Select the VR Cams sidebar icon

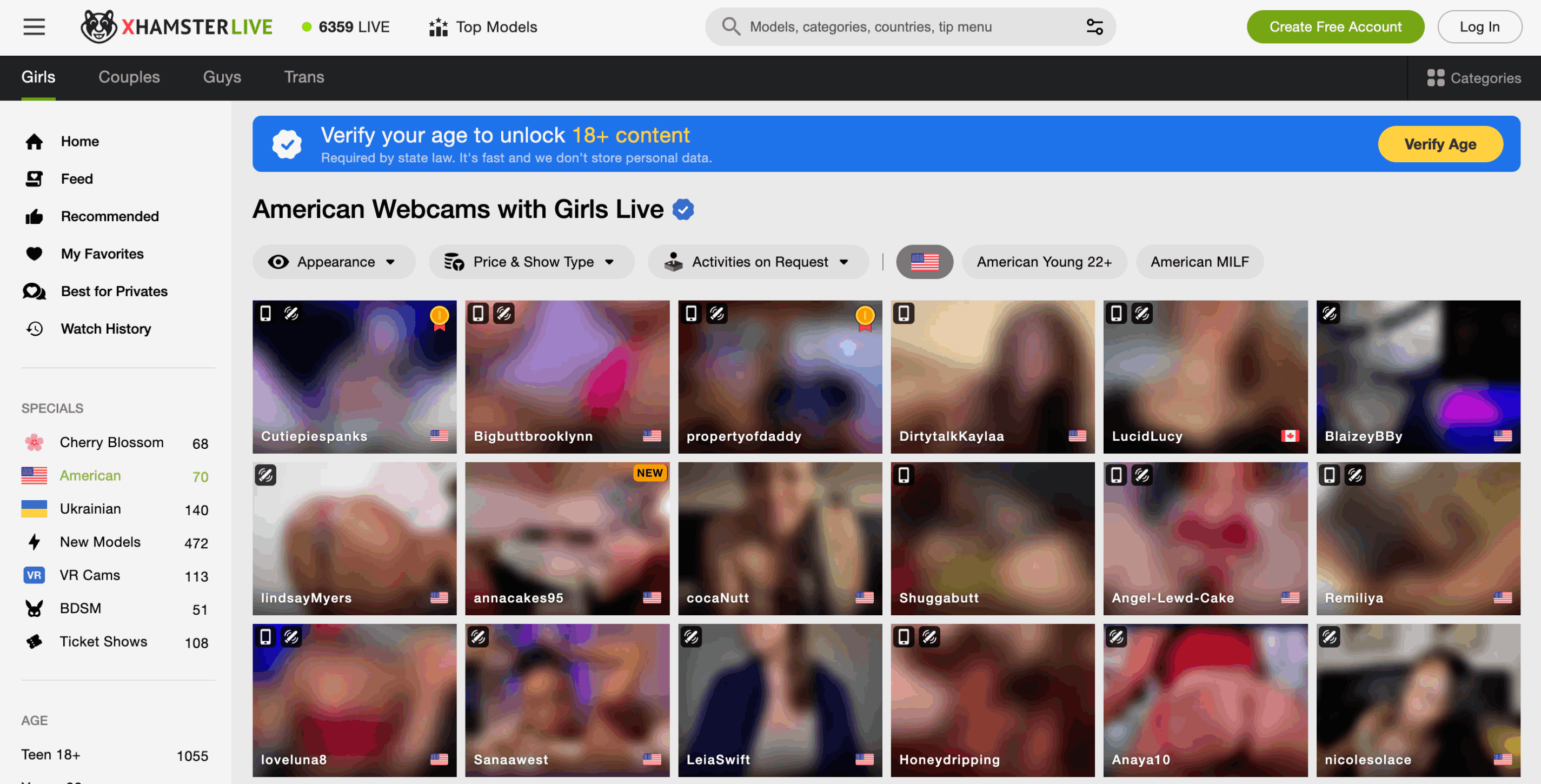point(34,575)
